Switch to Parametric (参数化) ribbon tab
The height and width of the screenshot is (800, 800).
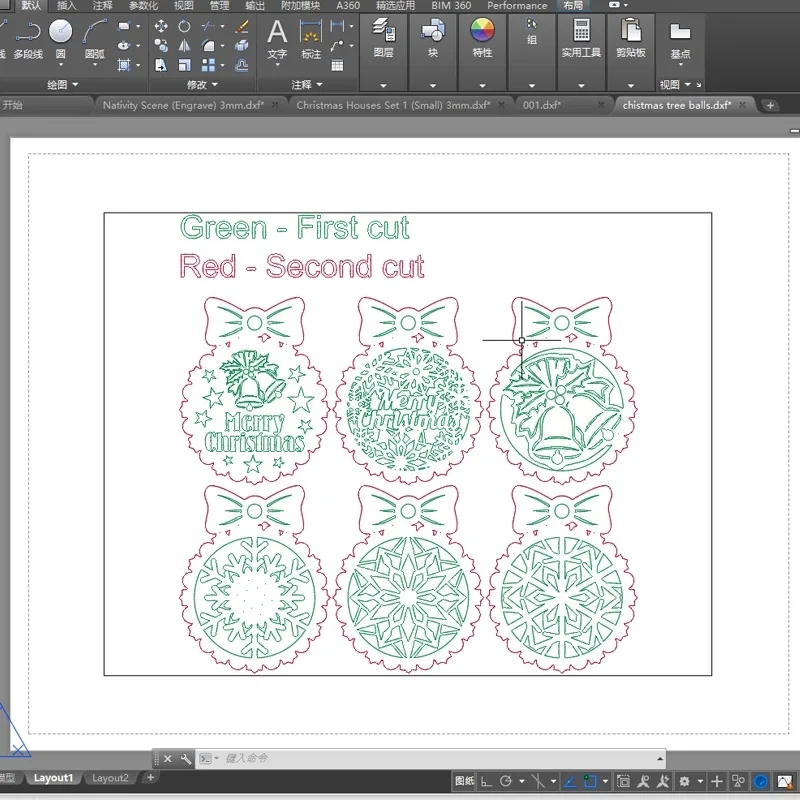(143, 6)
